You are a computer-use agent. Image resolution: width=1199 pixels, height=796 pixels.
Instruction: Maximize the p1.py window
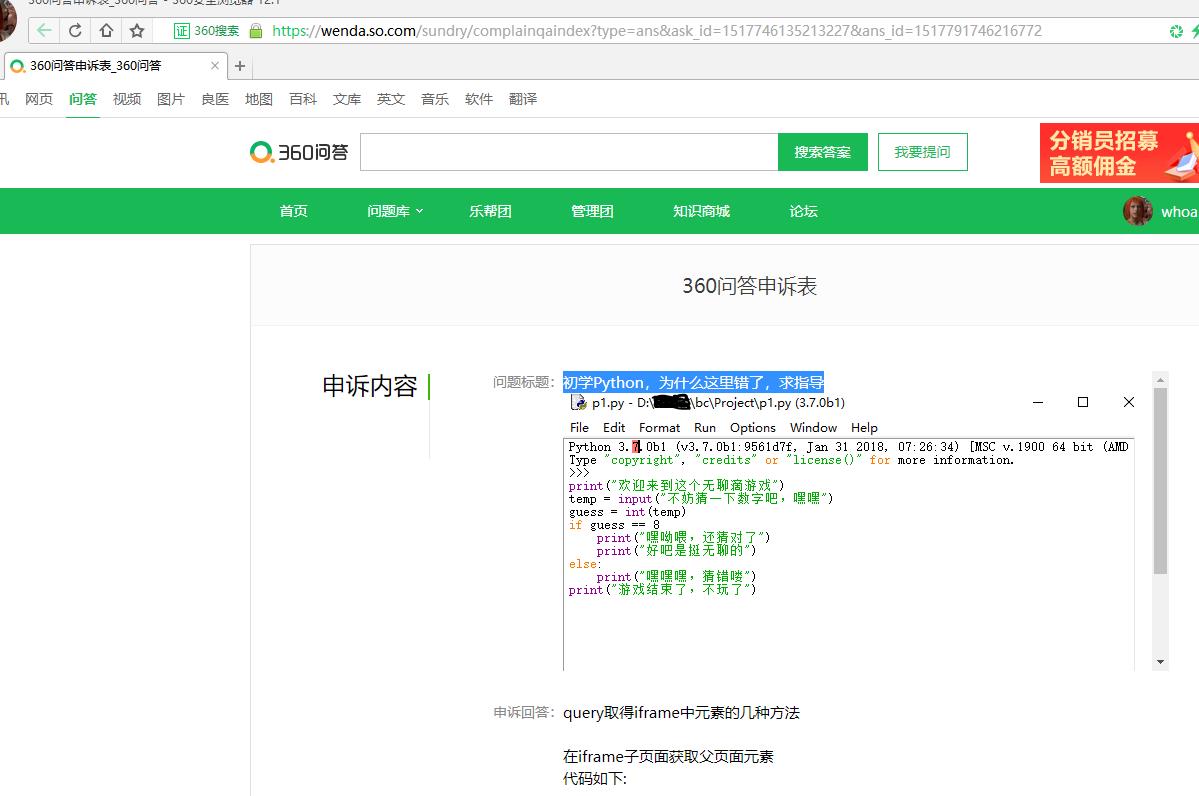tap(1083, 402)
